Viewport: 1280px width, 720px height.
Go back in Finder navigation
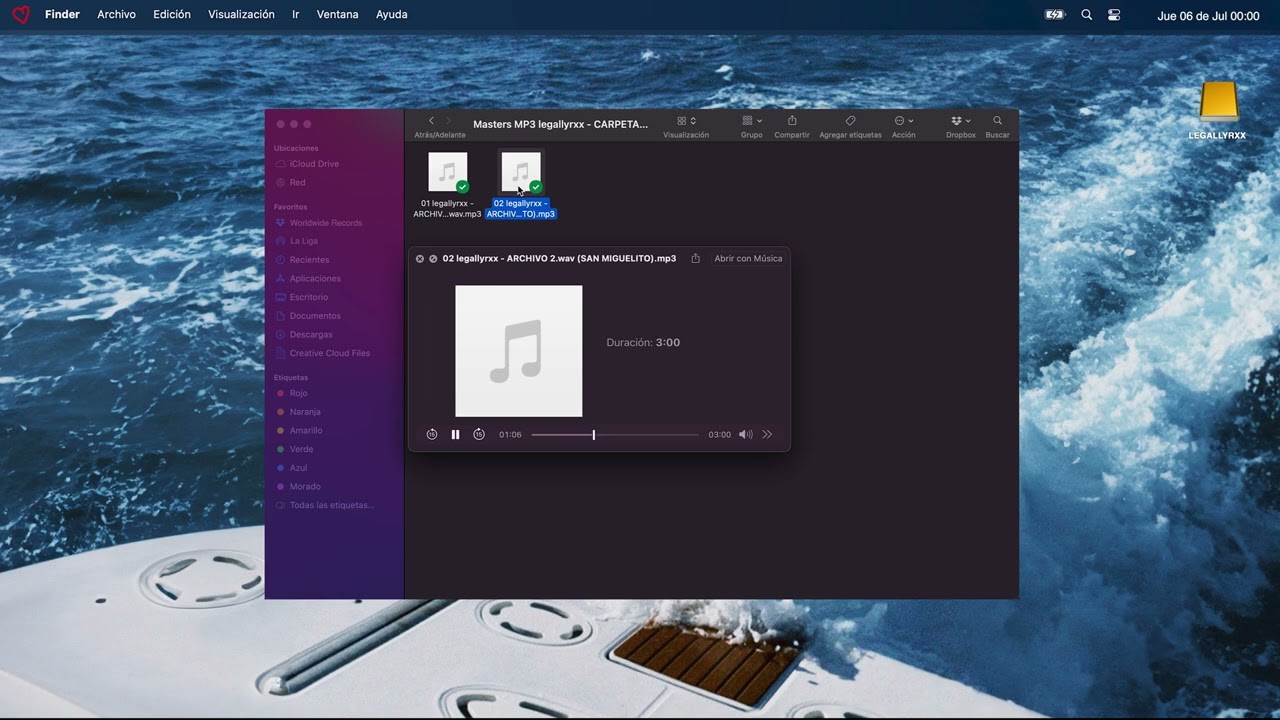[431, 121]
